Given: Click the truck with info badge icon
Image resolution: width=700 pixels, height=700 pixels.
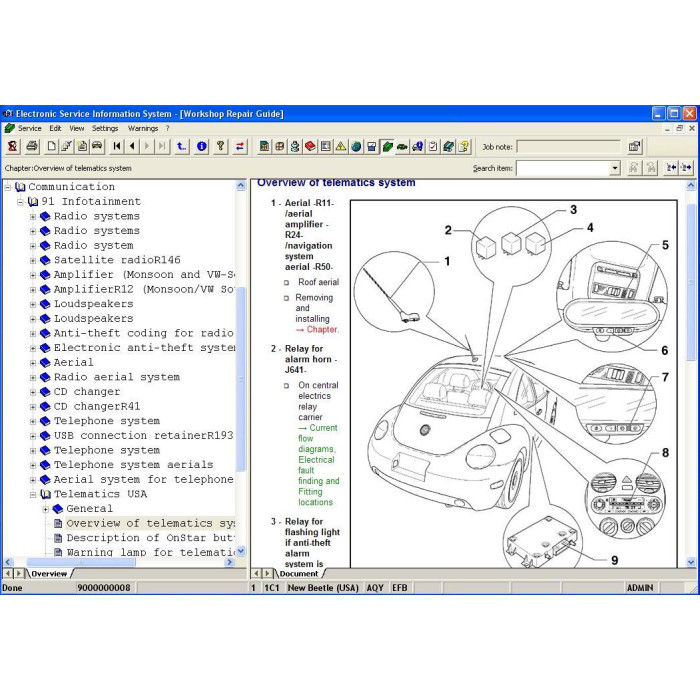Looking at the screenshot, I should pyautogui.click(x=418, y=146).
